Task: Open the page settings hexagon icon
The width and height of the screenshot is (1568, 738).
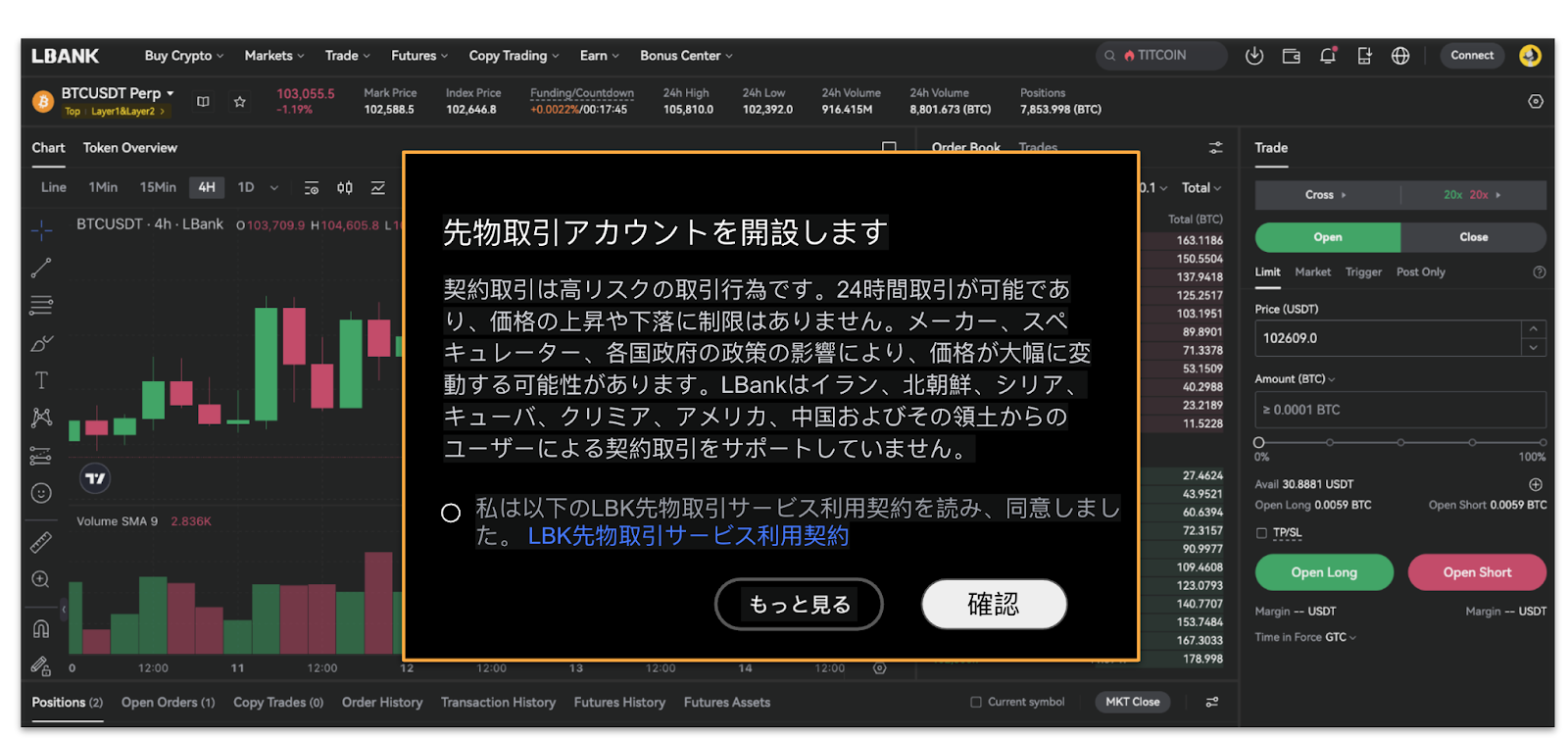Action: pos(1536,102)
